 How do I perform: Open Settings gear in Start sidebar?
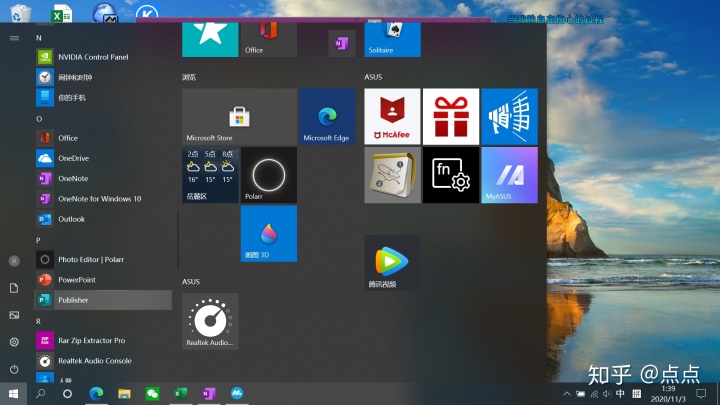click(14, 342)
